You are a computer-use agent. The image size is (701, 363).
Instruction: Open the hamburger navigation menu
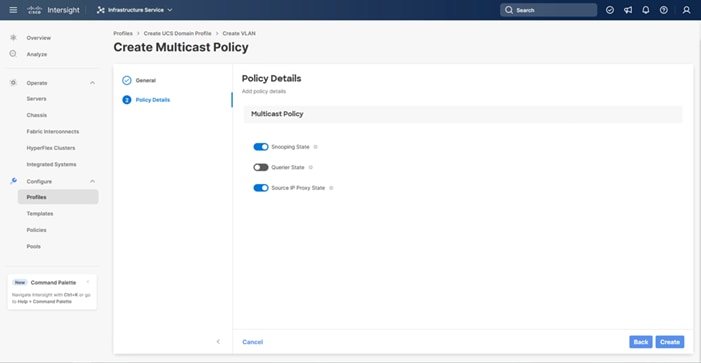click(x=13, y=10)
